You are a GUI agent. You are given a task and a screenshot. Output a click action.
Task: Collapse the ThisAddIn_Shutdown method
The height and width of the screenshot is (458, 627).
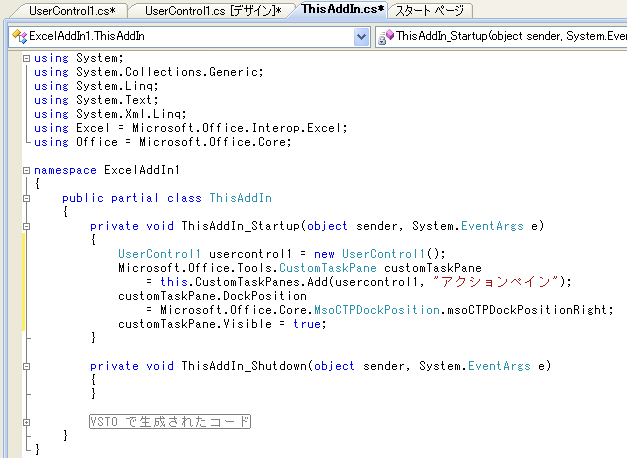[x=26, y=366]
